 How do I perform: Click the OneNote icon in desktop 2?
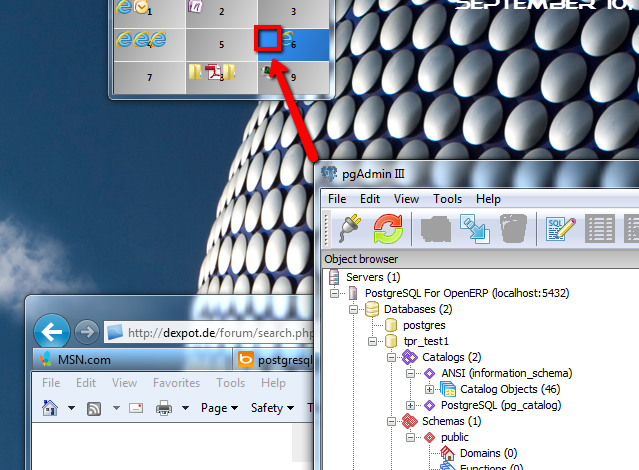coord(196,7)
